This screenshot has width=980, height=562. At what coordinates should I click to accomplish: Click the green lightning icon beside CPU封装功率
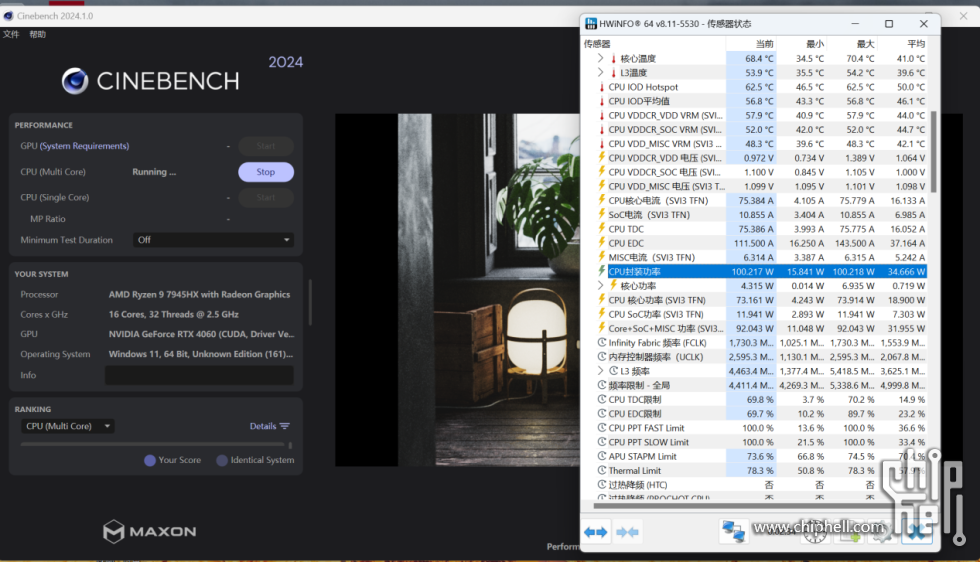point(602,271)
